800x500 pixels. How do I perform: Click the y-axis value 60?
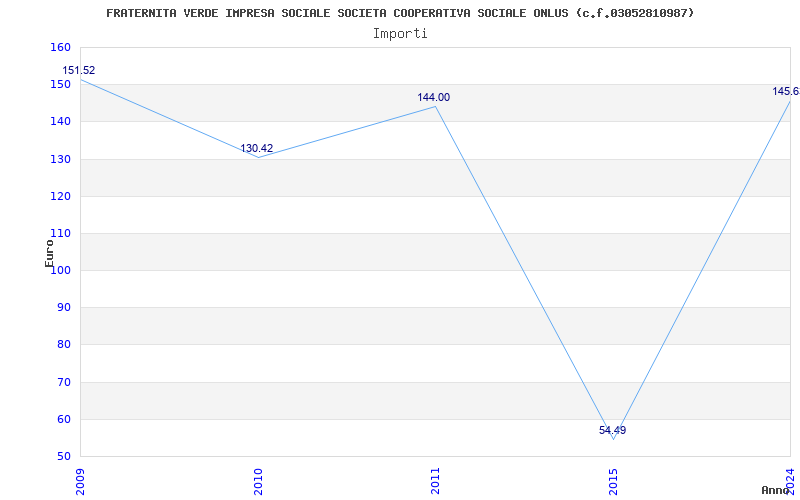coord(63,419)
